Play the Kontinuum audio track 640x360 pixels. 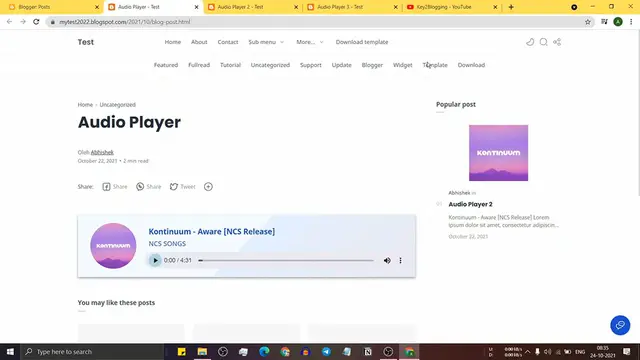[x=155, y=260]
